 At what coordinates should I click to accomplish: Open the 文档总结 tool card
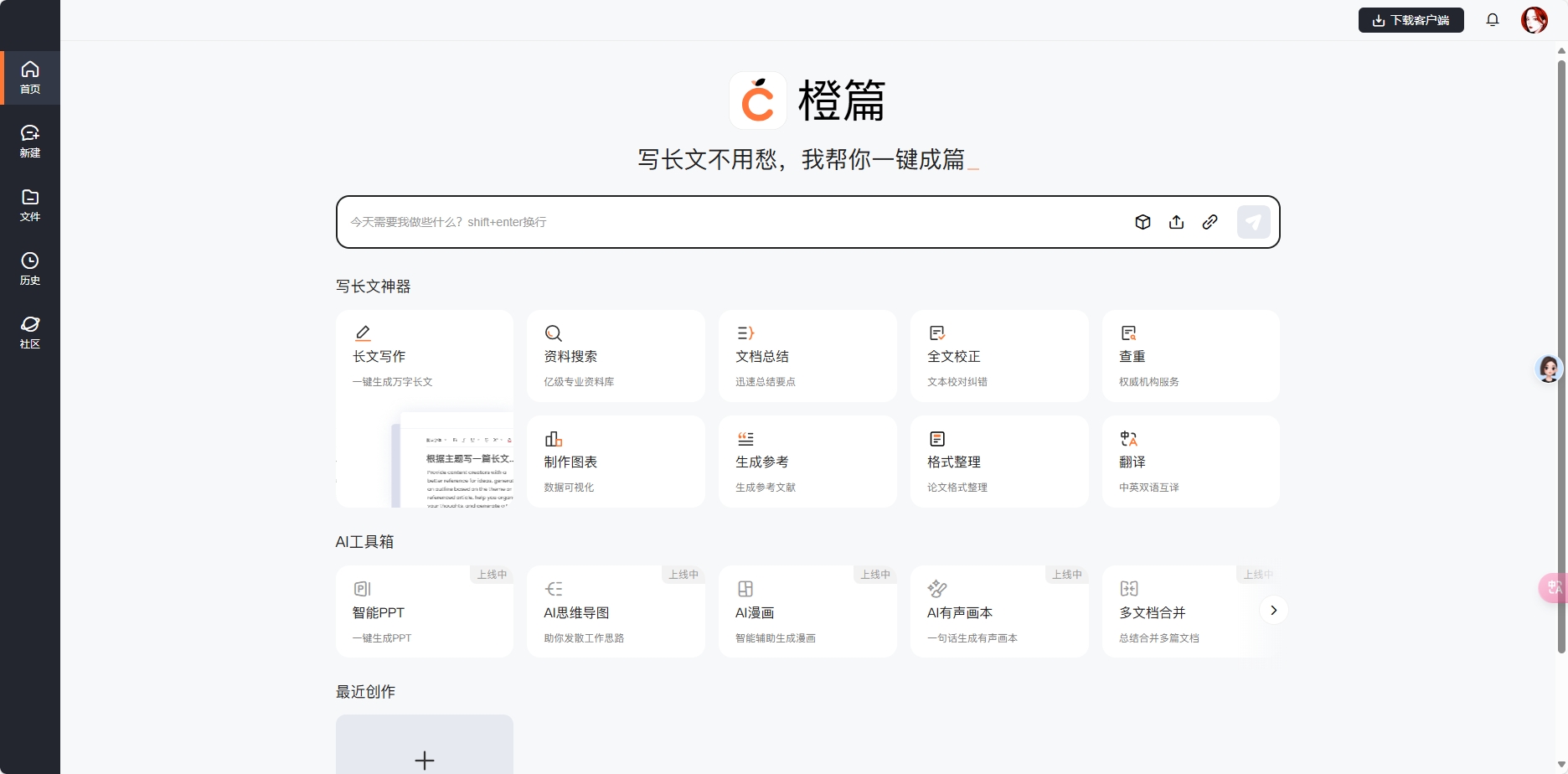(807, 356)
